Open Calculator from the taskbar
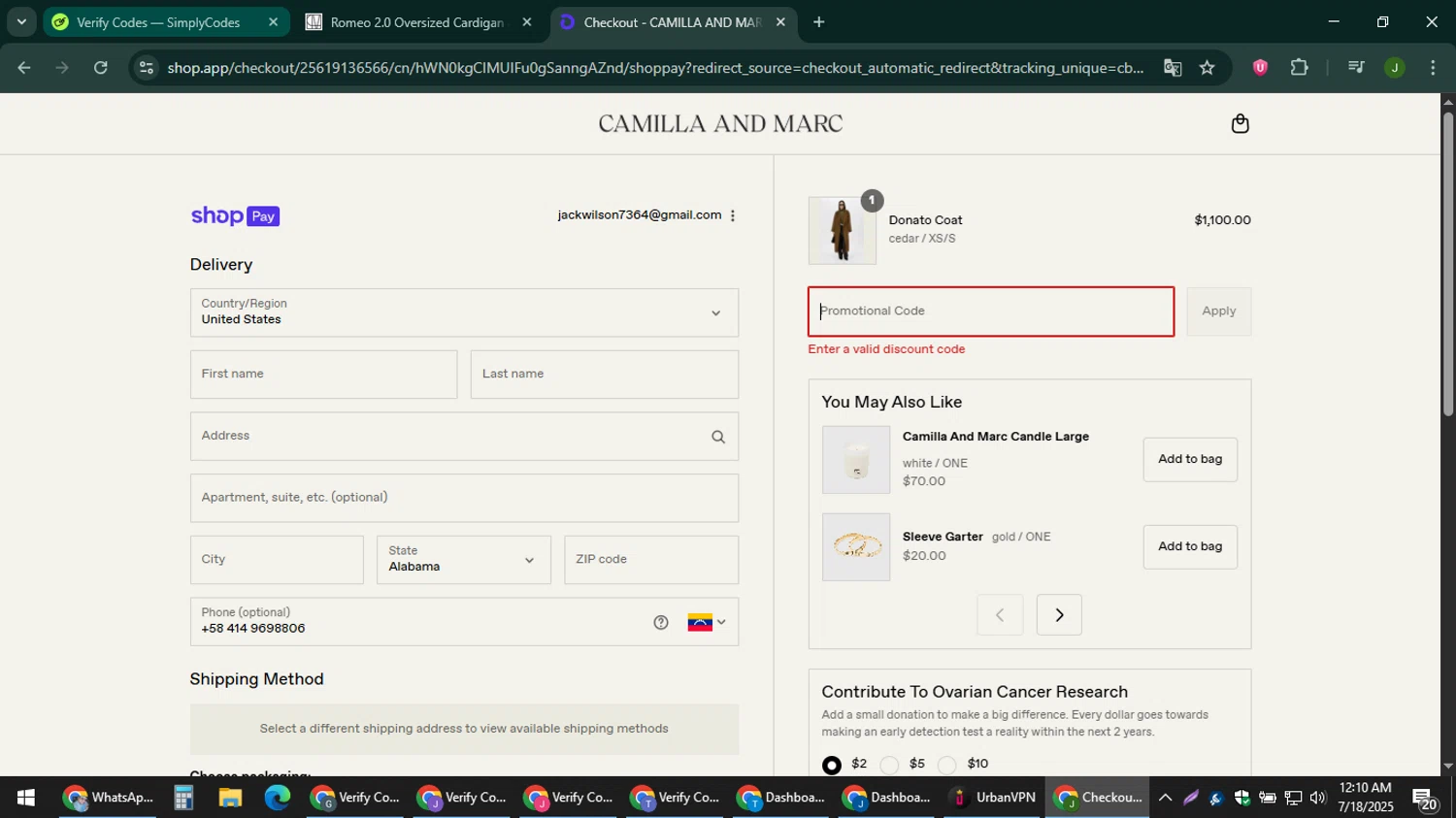Screen dimensions: 1456x818 point(183,798)
